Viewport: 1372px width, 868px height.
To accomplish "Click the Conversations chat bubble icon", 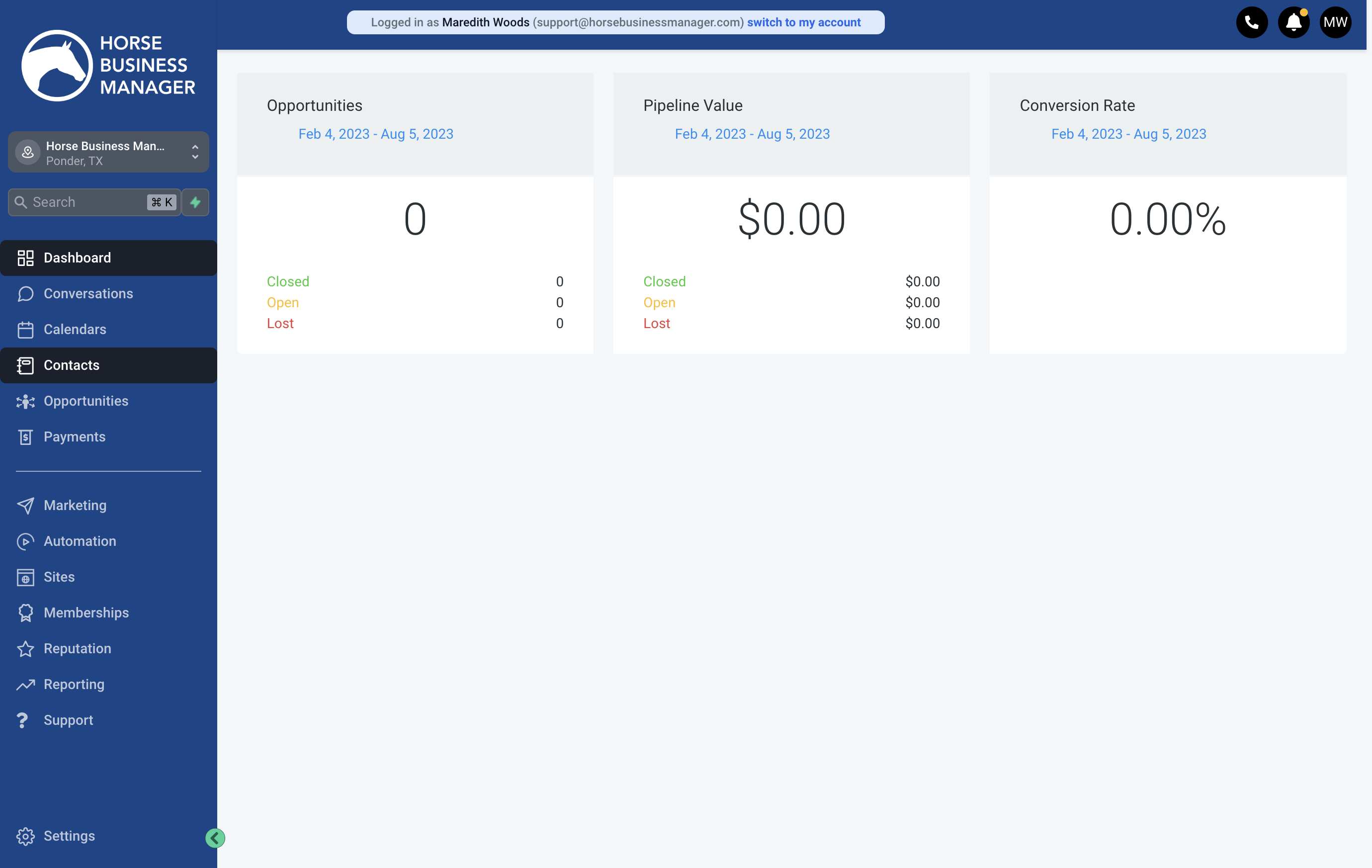I will tap(26, 294).
